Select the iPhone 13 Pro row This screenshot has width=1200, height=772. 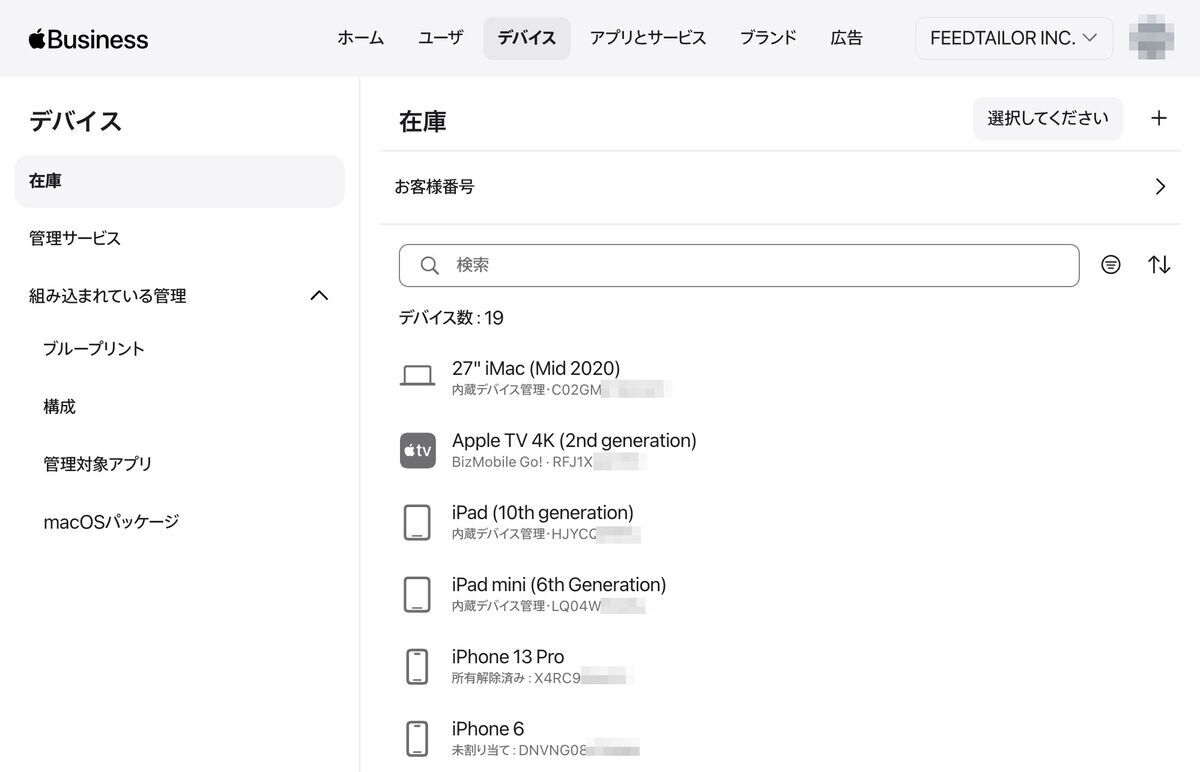point(780,666)
